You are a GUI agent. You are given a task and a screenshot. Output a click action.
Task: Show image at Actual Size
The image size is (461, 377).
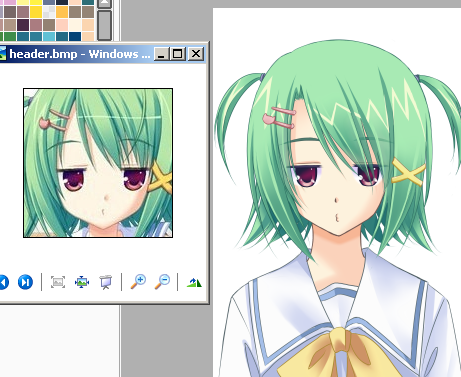(82, 282)
